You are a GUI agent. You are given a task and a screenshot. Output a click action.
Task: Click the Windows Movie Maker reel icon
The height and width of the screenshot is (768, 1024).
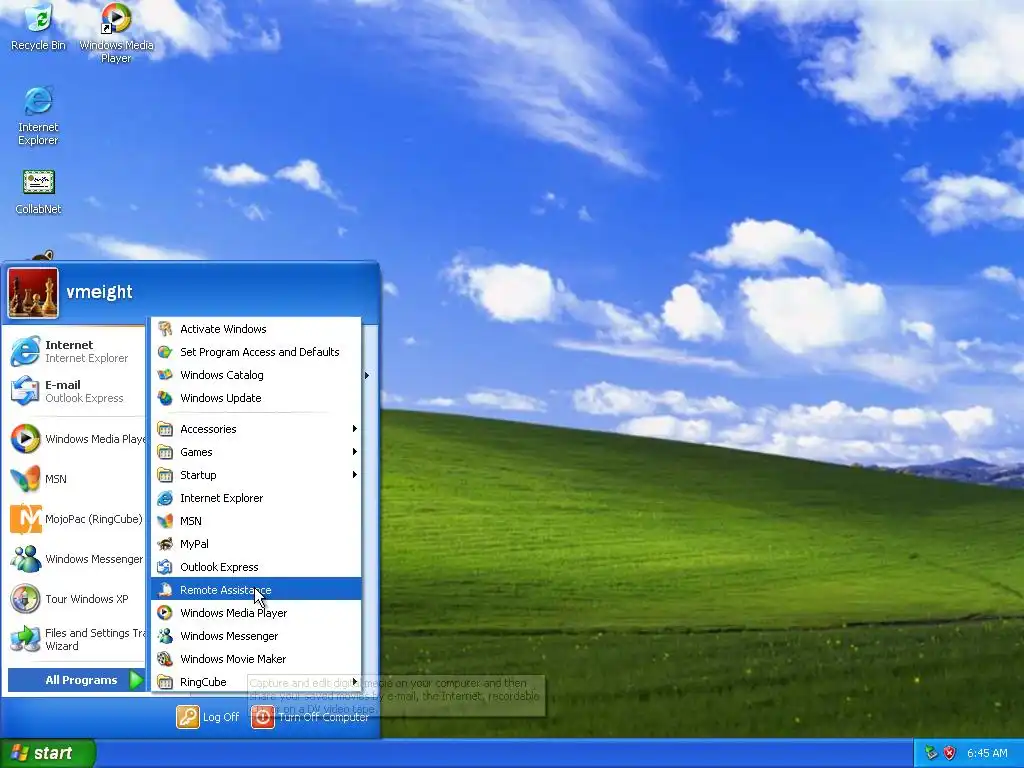click(x=165, y=659)
